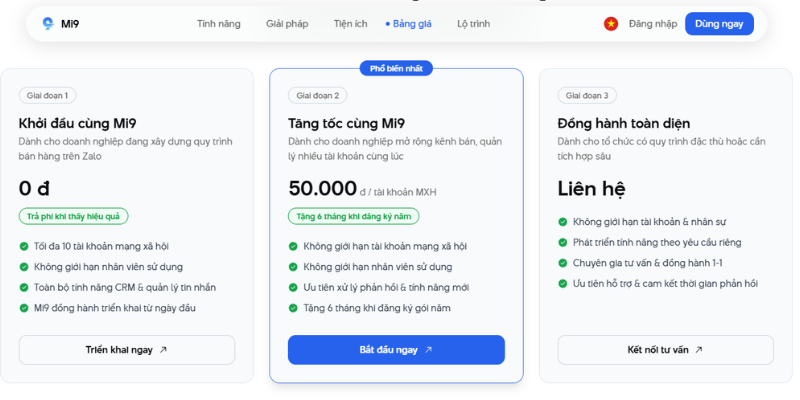
Task: Go to the Giải pháp menu item
Action: [x=287, y=23]
